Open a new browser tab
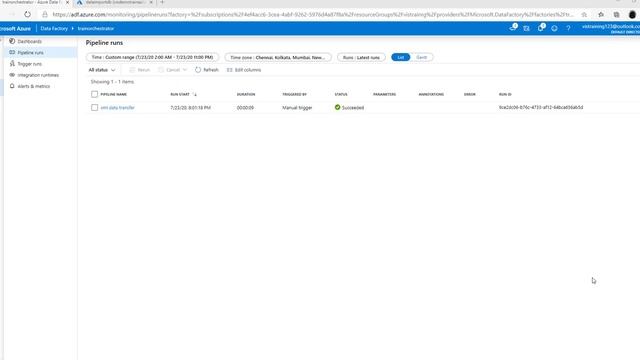This screenshot has width=640, height=360. [x=162, y=2]
